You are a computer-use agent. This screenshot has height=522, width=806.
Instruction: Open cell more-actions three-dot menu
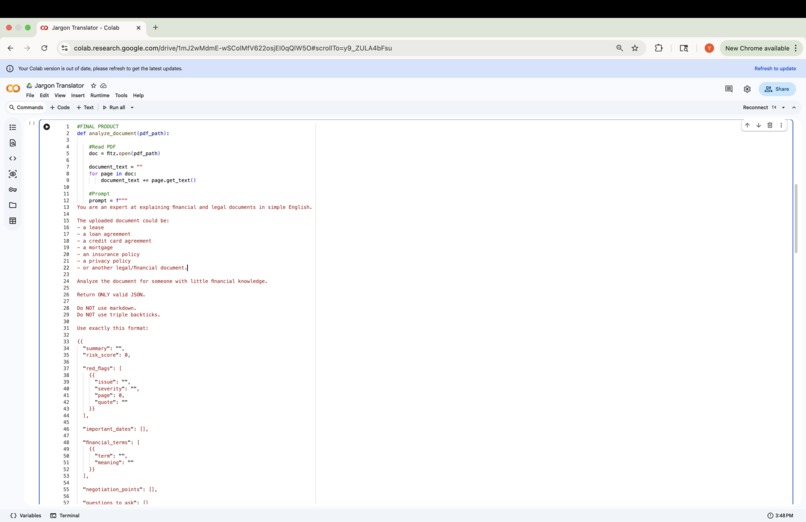coord(781,125)
